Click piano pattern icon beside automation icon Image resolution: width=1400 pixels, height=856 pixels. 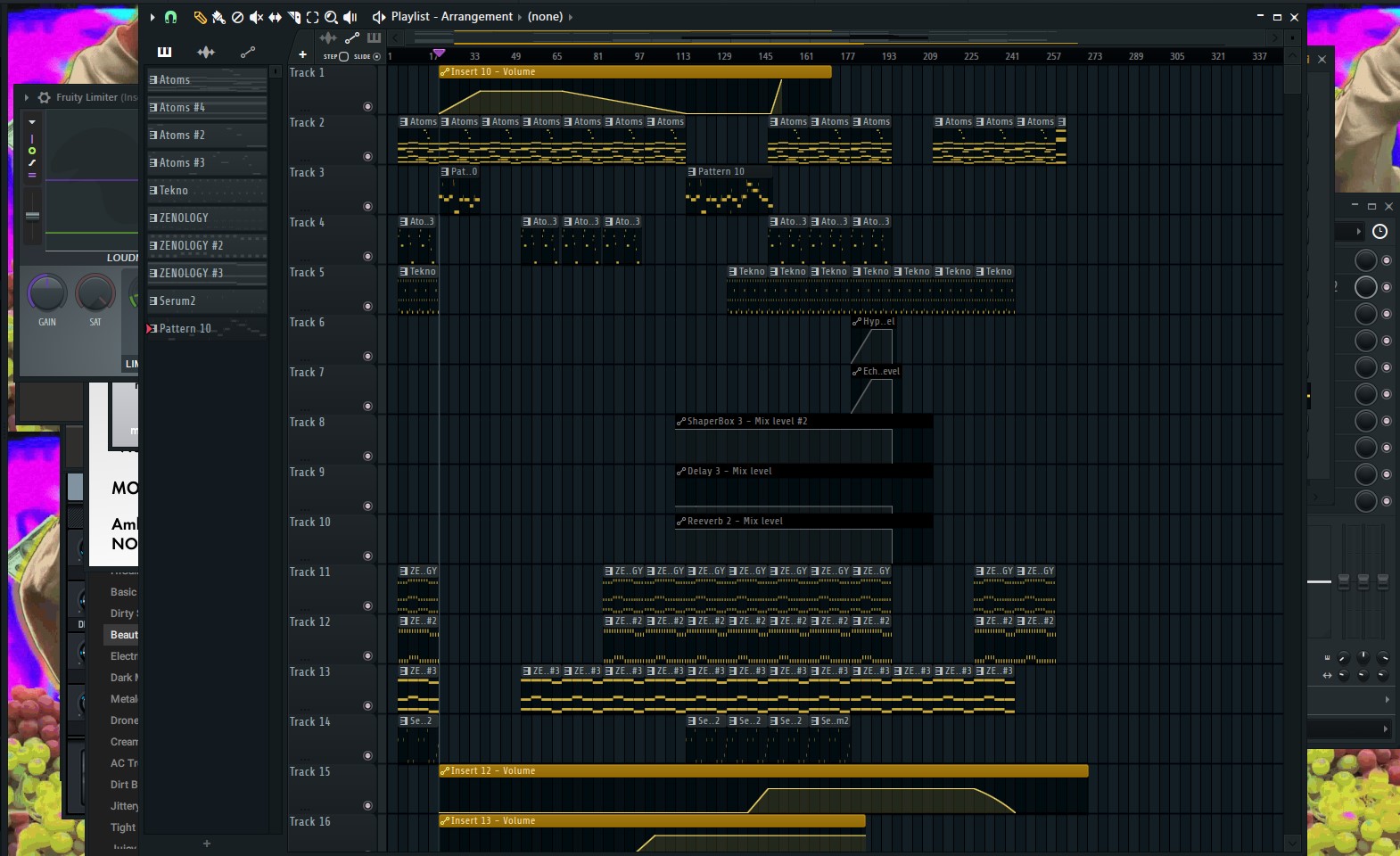374,37
